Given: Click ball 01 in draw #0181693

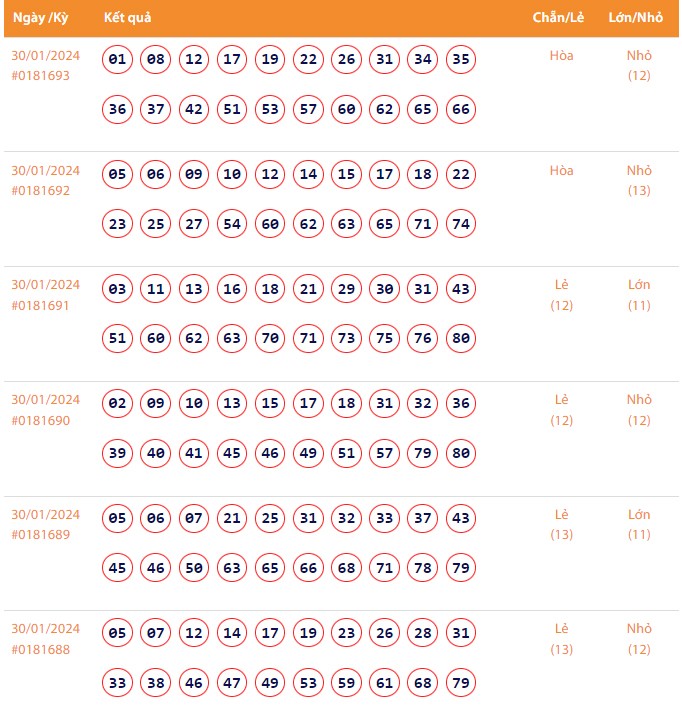Looking at the screenshot, I should coord(118,60).
